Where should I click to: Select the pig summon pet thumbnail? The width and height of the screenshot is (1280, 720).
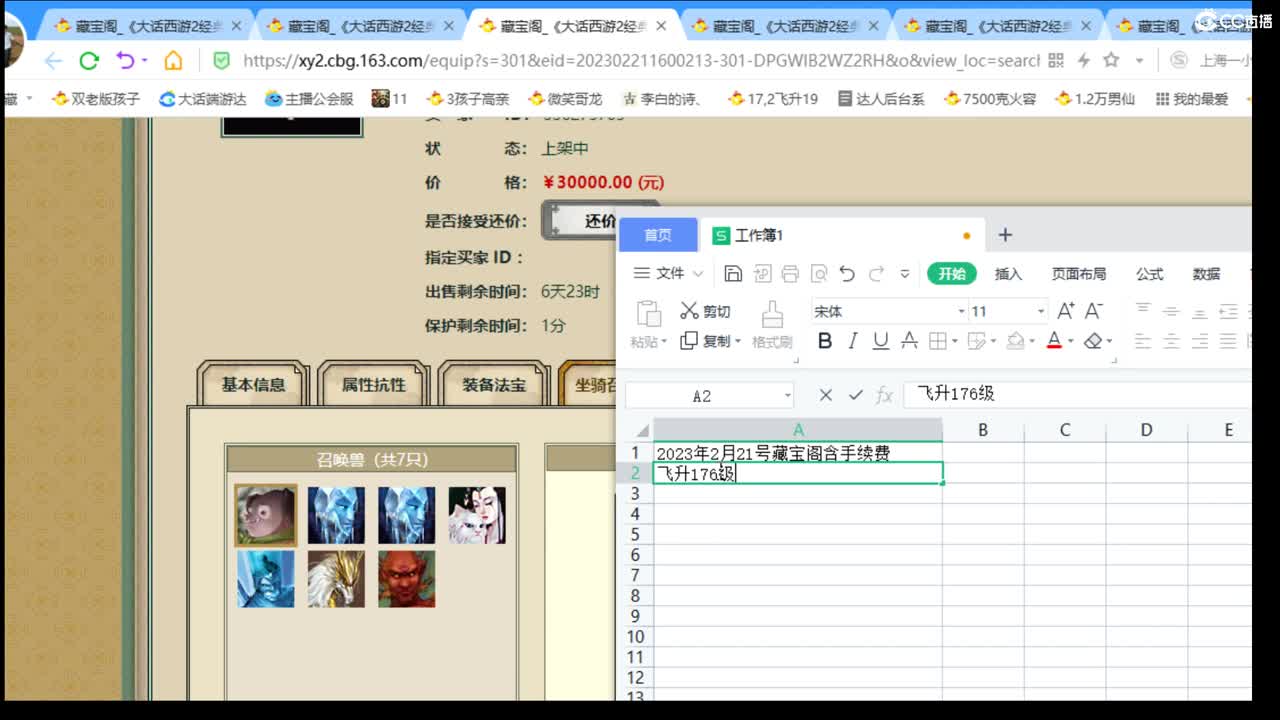(266, 515)
